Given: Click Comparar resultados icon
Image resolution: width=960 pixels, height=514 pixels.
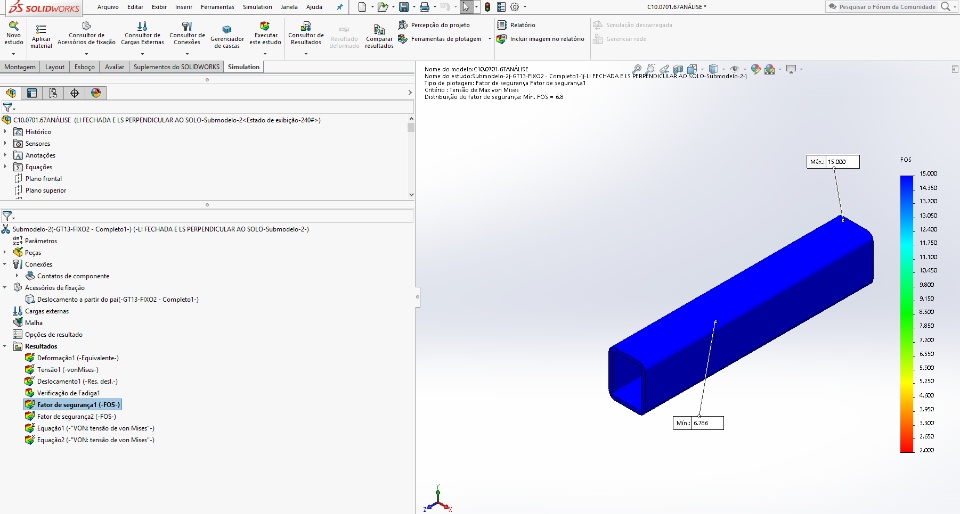Looking at the screenshot, I should click(x=379, y=29).
